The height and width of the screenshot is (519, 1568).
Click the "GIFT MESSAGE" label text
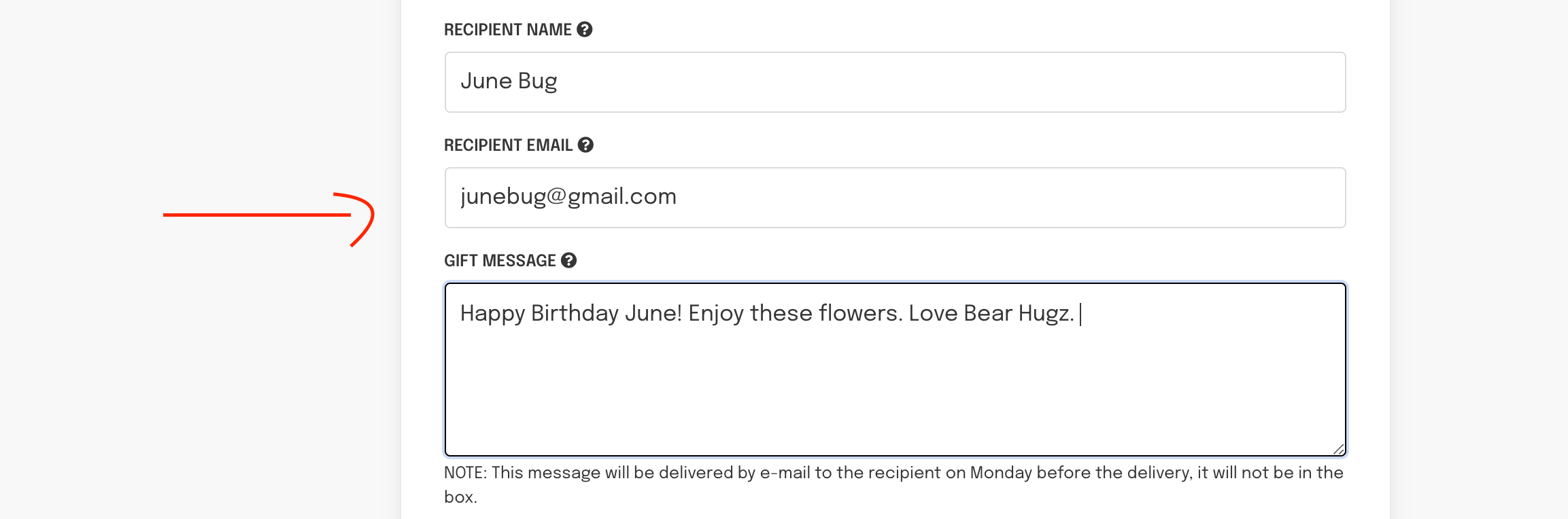coord(500,261)
